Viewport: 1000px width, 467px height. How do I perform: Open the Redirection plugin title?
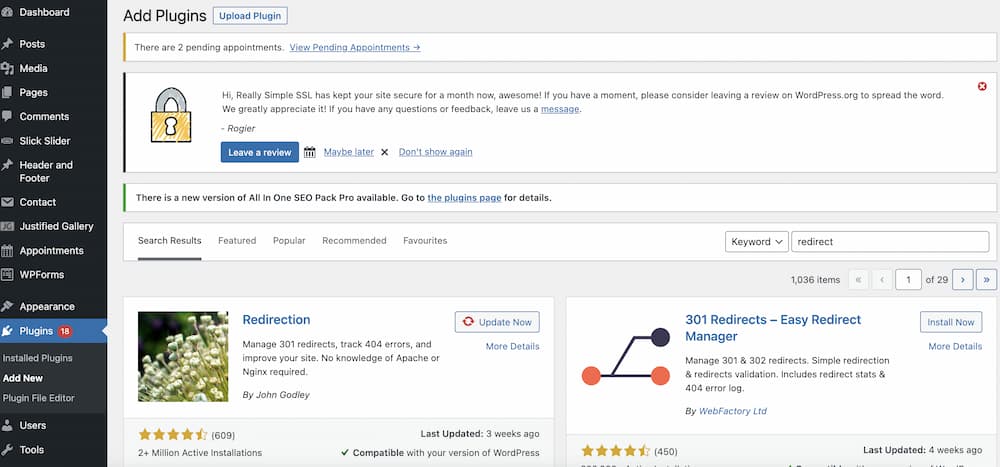tap(276, 320)
